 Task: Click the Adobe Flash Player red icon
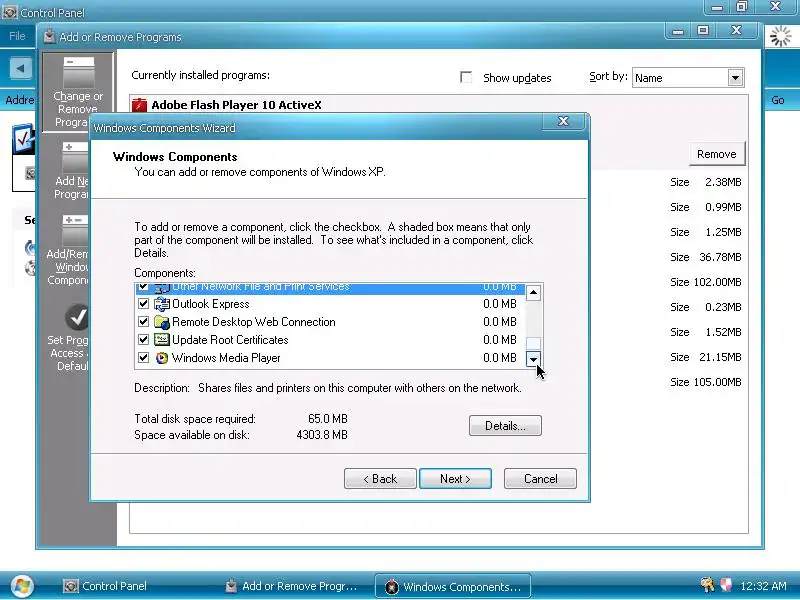[139, 105]
